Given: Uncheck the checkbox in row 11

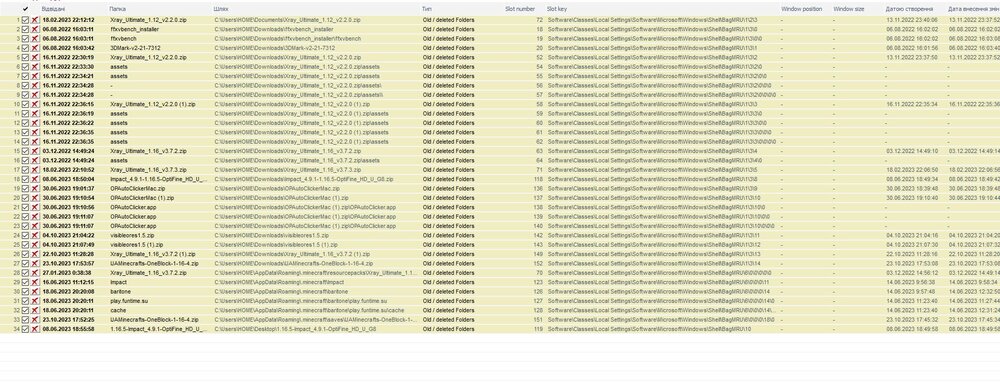Looking at the screenshot, I should click(26, 114).
